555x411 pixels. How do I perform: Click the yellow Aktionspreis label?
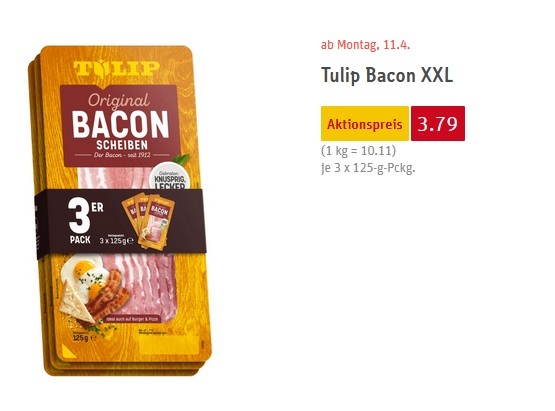tap(365, 124)
